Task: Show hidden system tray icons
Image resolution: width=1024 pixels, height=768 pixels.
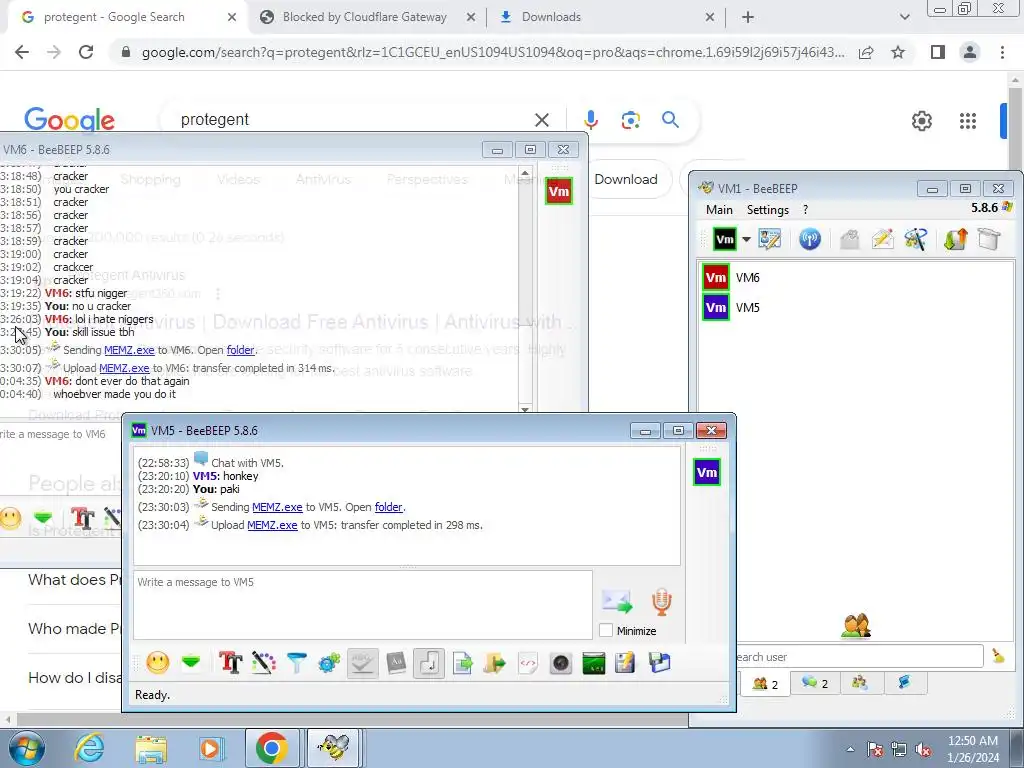Action: pos(850,749)
